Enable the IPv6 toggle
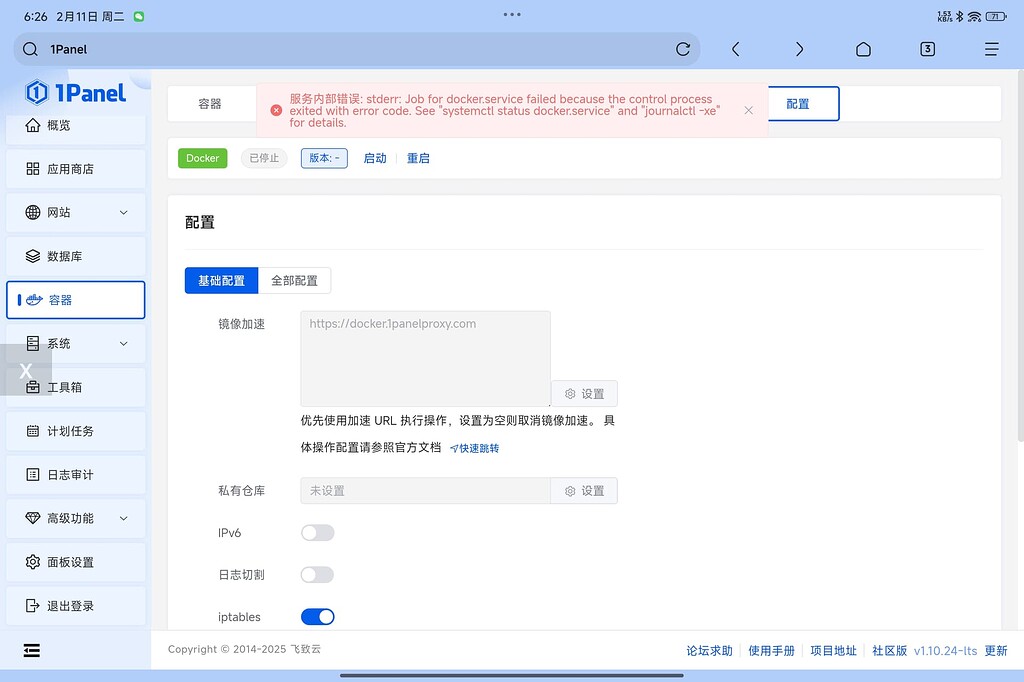 pyautogui.click(x=317, y=532)
